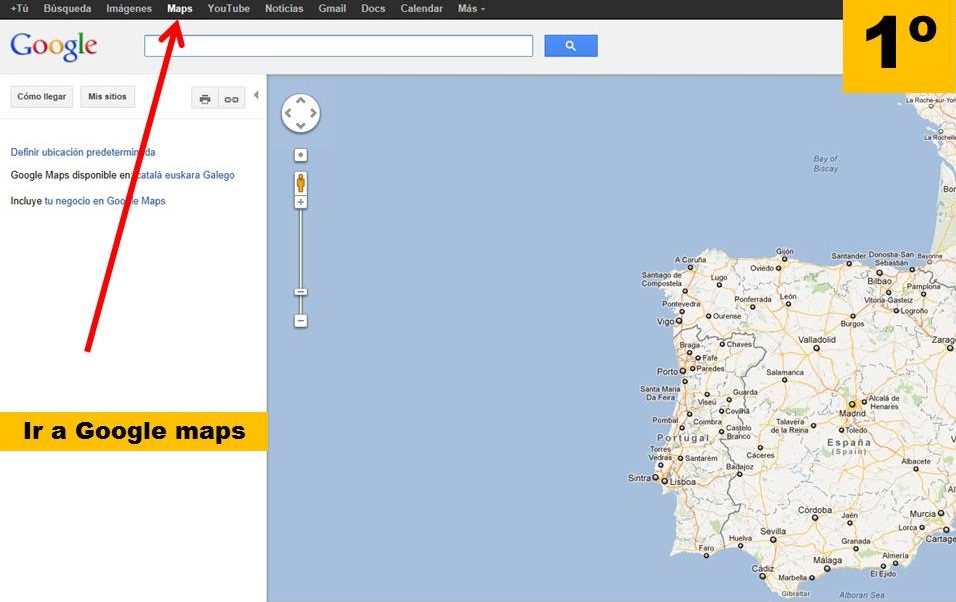This screenshot has height=602, width=956.
Task: Collapse the left side panel arrow
Action: click(x=255, y=96)
